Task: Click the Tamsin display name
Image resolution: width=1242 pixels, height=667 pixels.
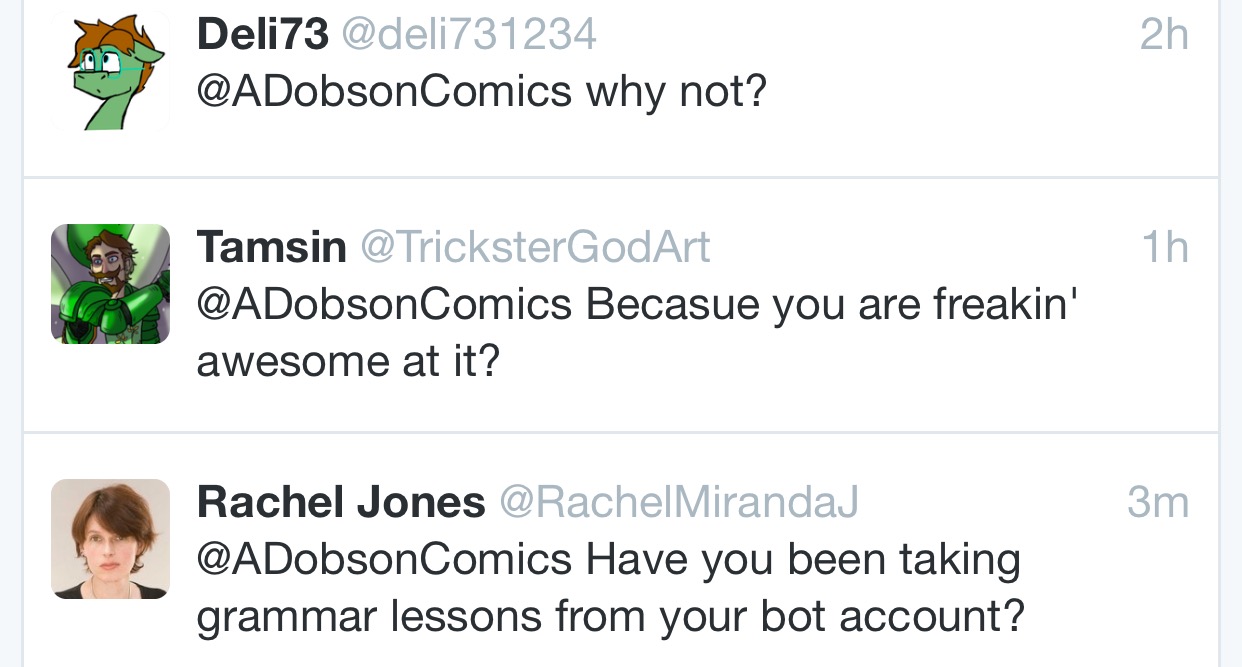Action: tap(271, 246)
